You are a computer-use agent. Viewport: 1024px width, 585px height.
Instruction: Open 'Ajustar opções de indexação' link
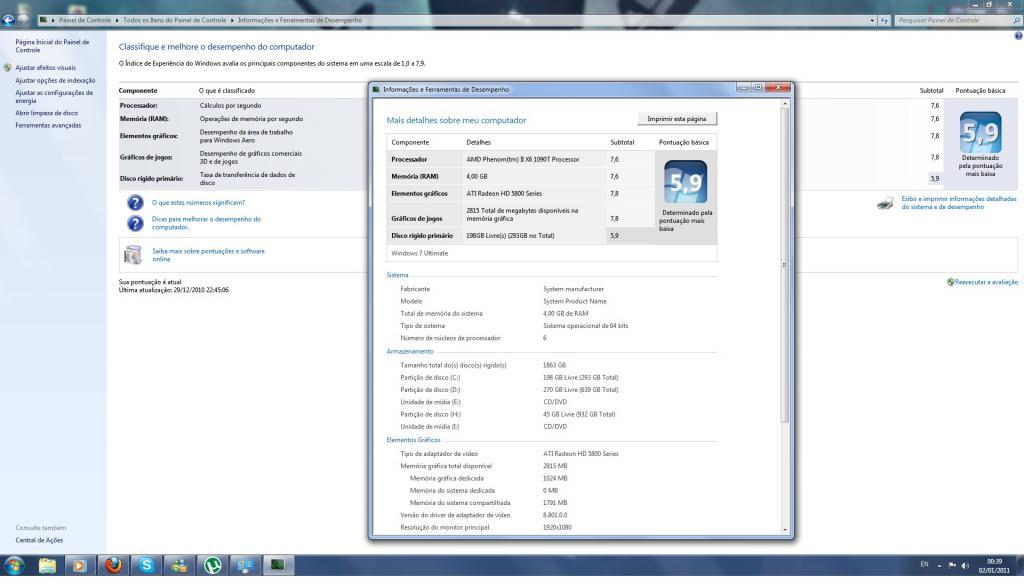click(x=56, y=80)
